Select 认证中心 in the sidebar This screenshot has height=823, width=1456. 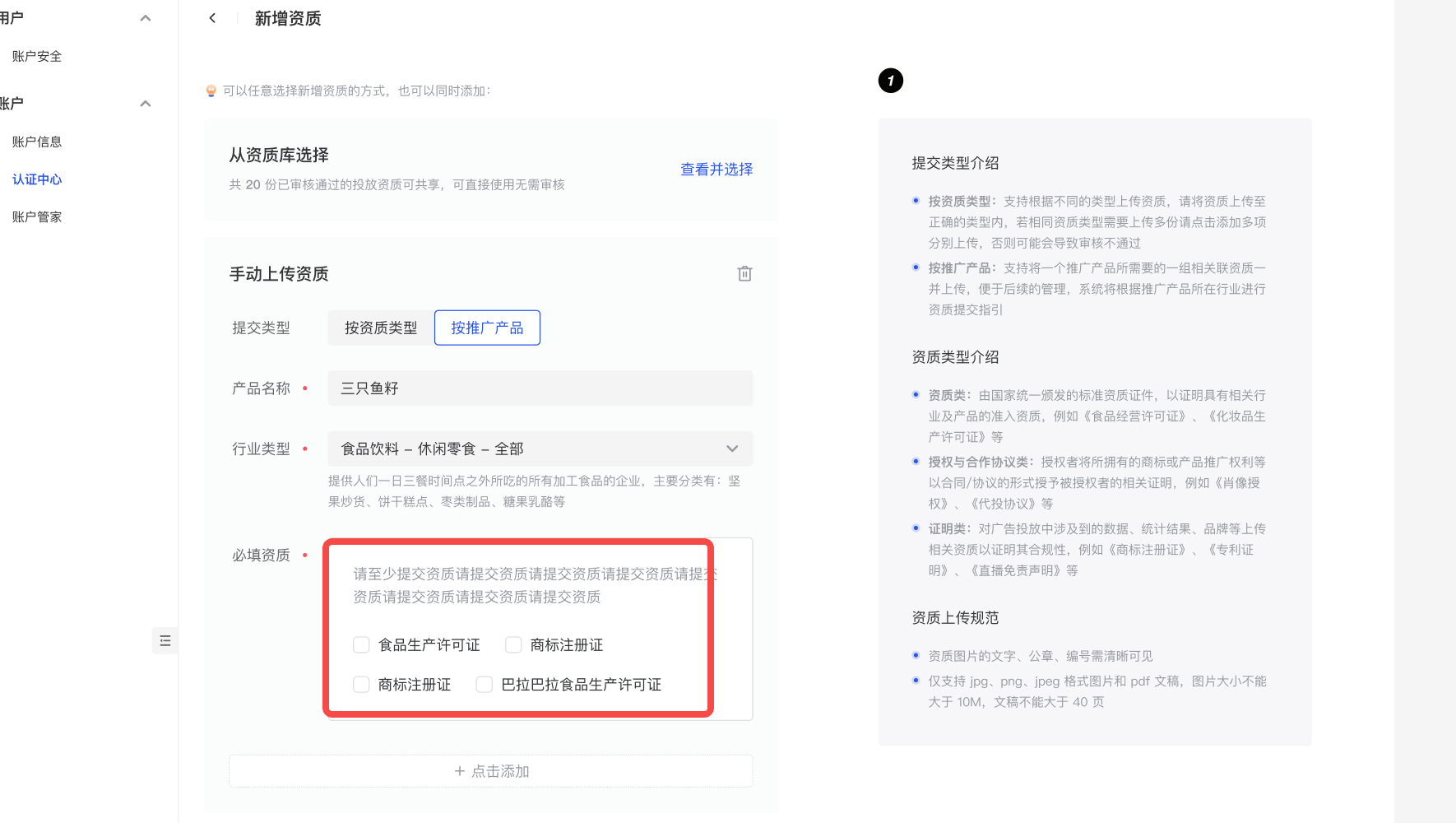[37, 179]
